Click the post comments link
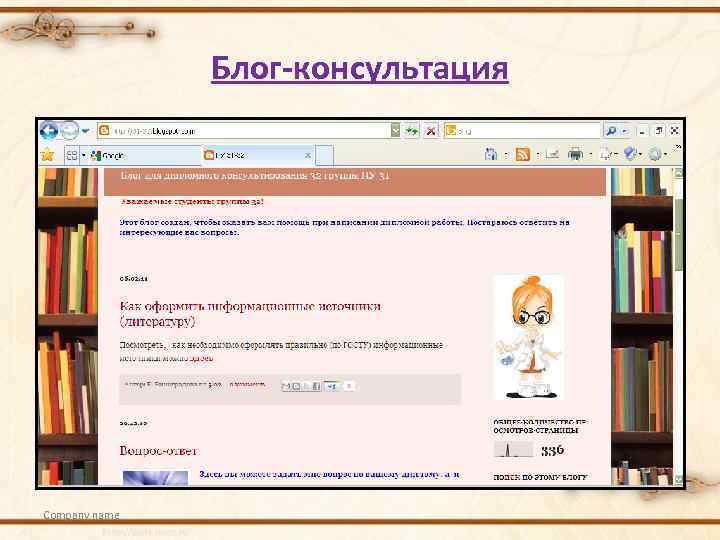 (x=247, y=385)
